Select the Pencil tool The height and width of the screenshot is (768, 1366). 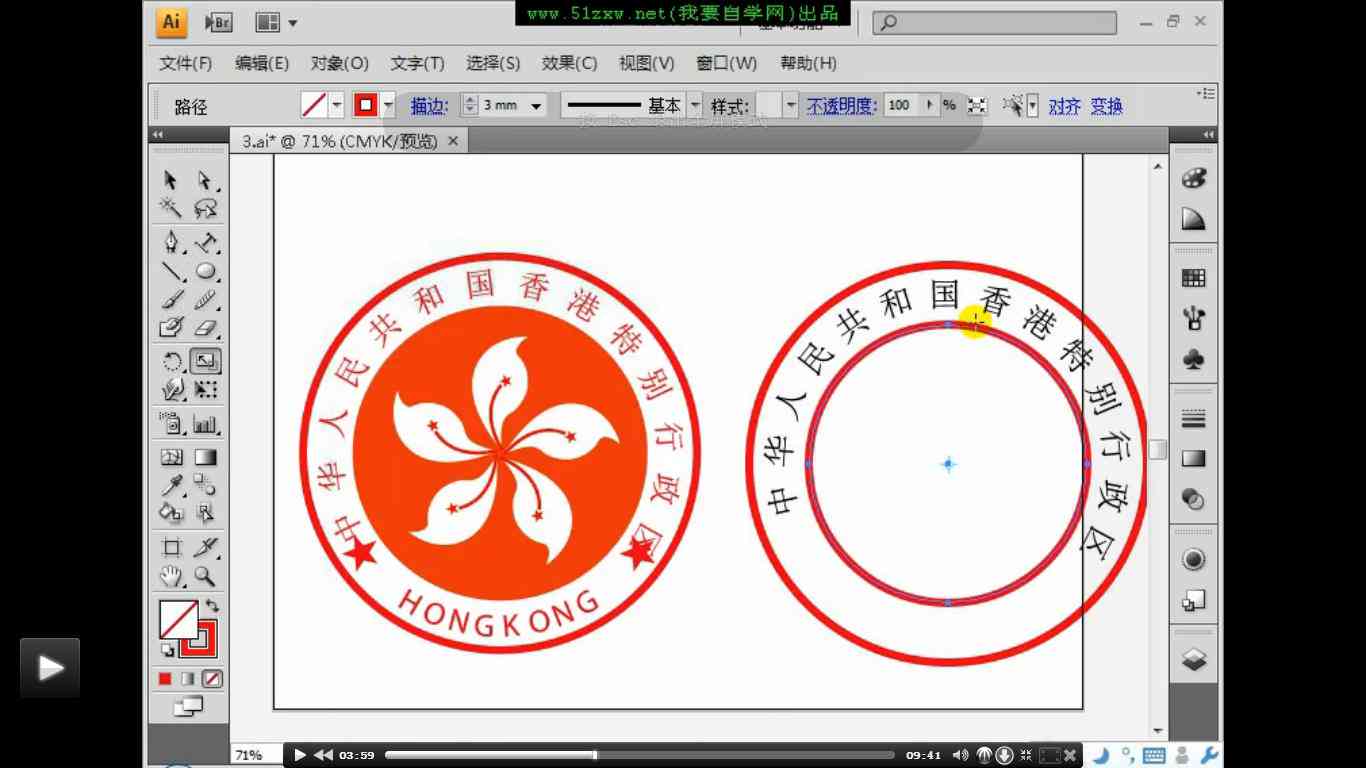tap(206, 299)
